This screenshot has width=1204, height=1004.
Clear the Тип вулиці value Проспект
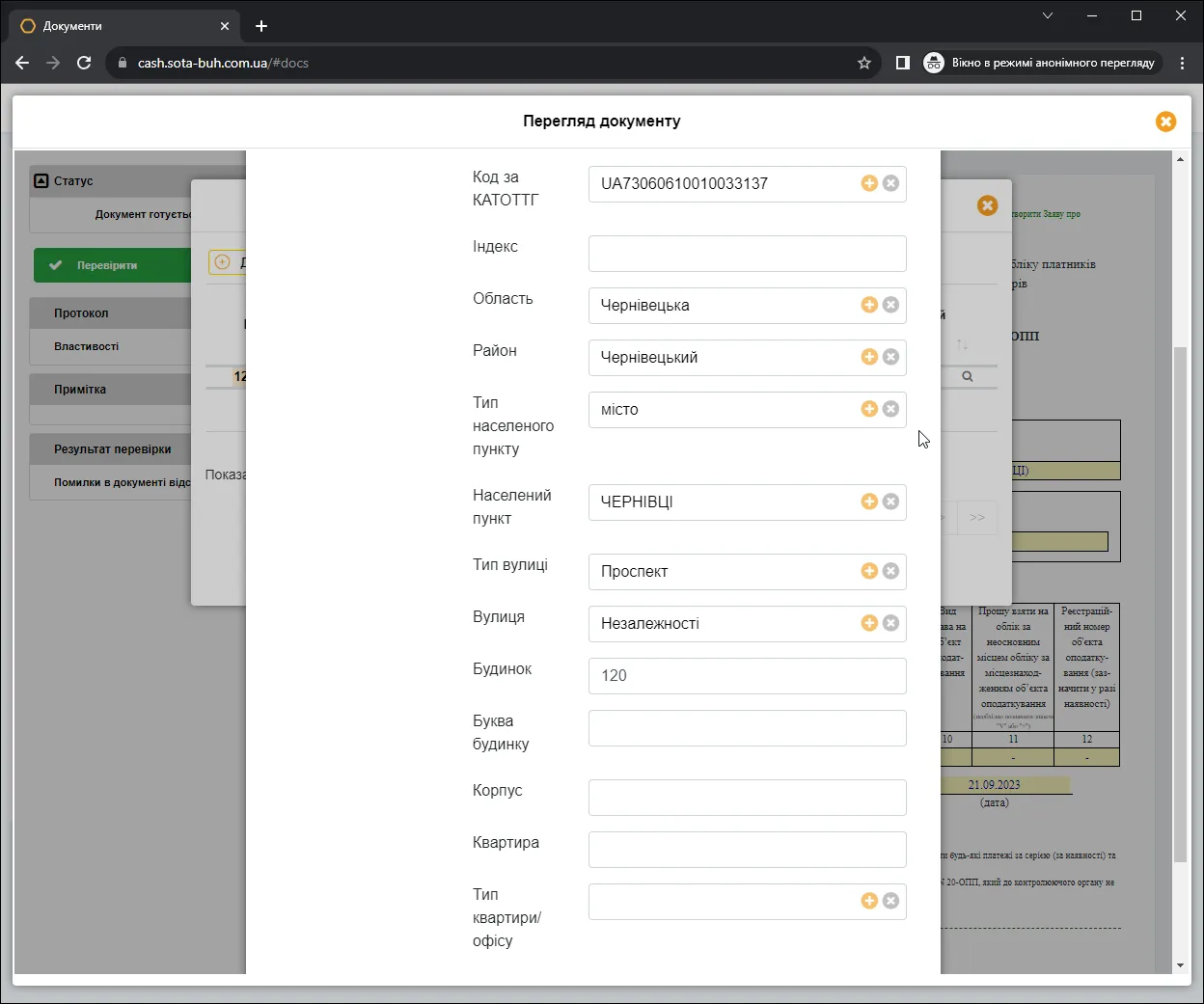tap(890, 571)
